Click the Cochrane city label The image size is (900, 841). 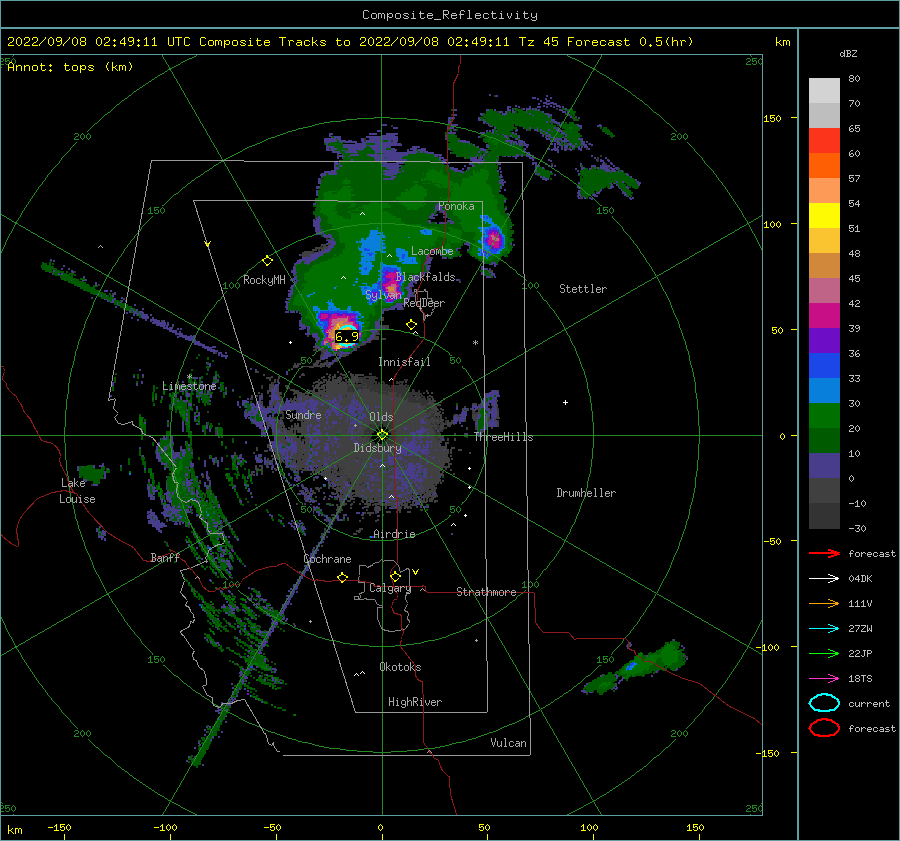point(327,559)
